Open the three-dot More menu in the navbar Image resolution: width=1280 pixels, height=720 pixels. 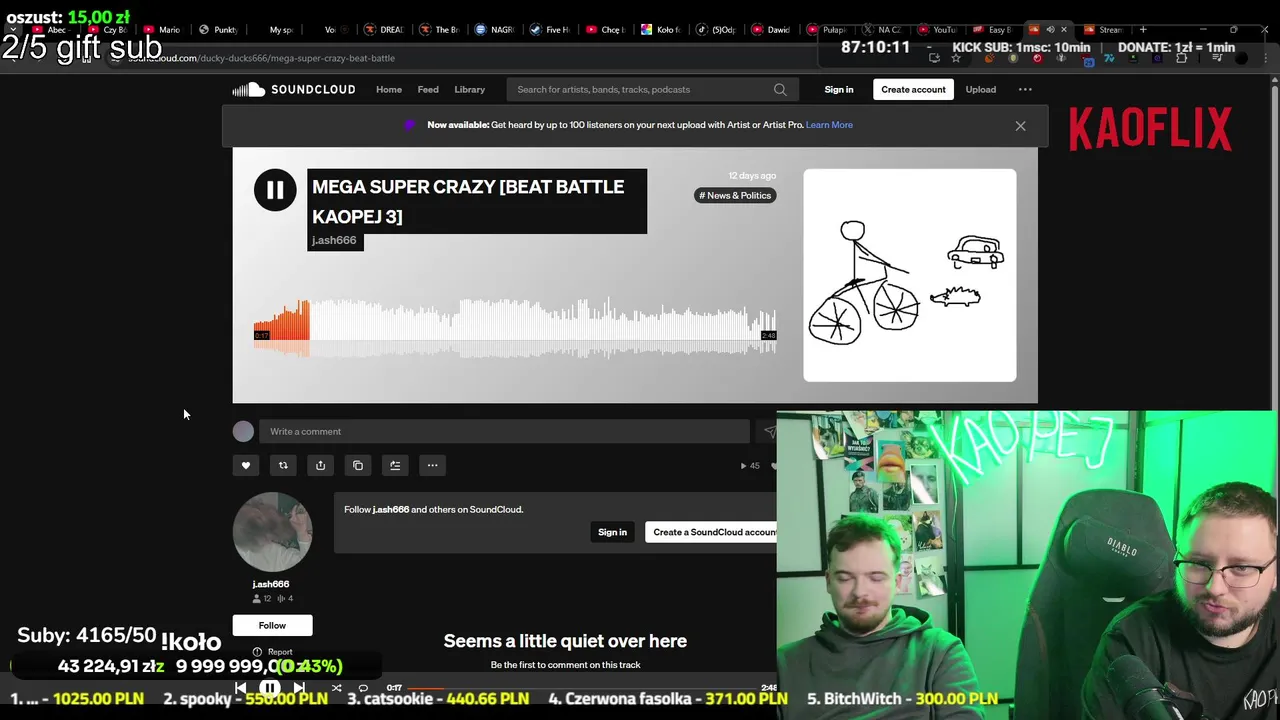click(x=1025, y=90)
